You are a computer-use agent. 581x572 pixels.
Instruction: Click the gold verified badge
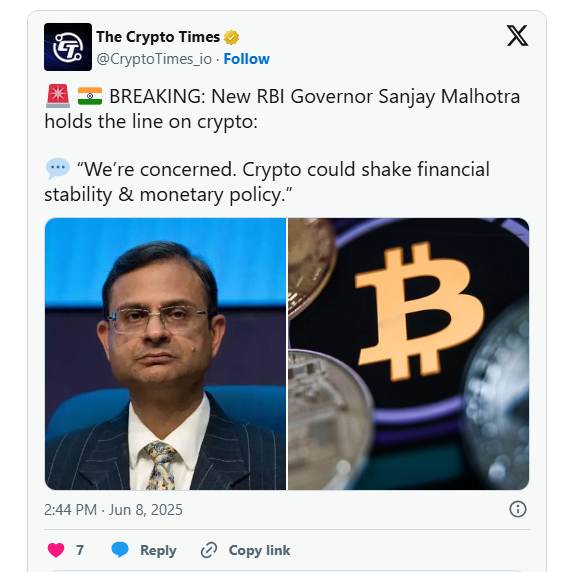point(231,37)
